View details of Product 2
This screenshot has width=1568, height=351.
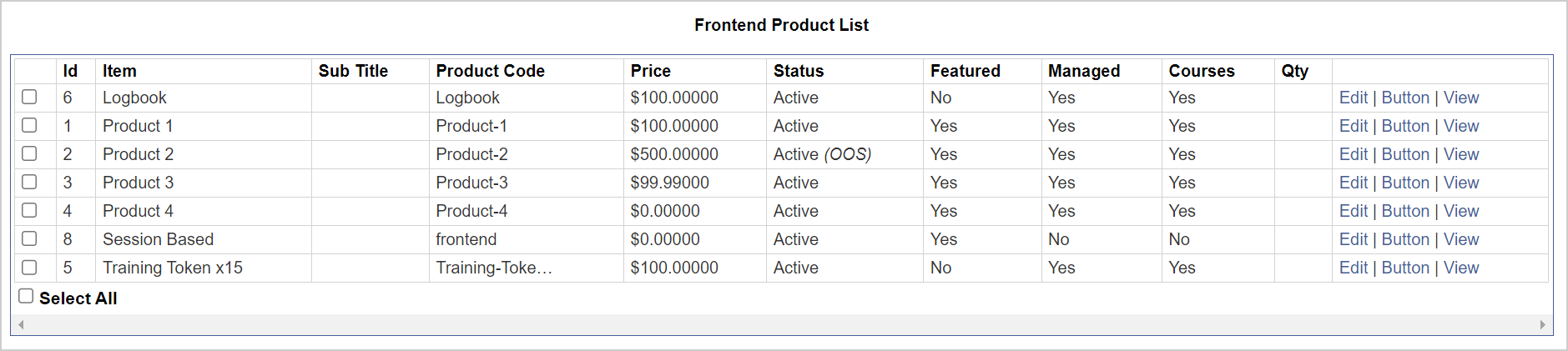tap(1461, 154)
